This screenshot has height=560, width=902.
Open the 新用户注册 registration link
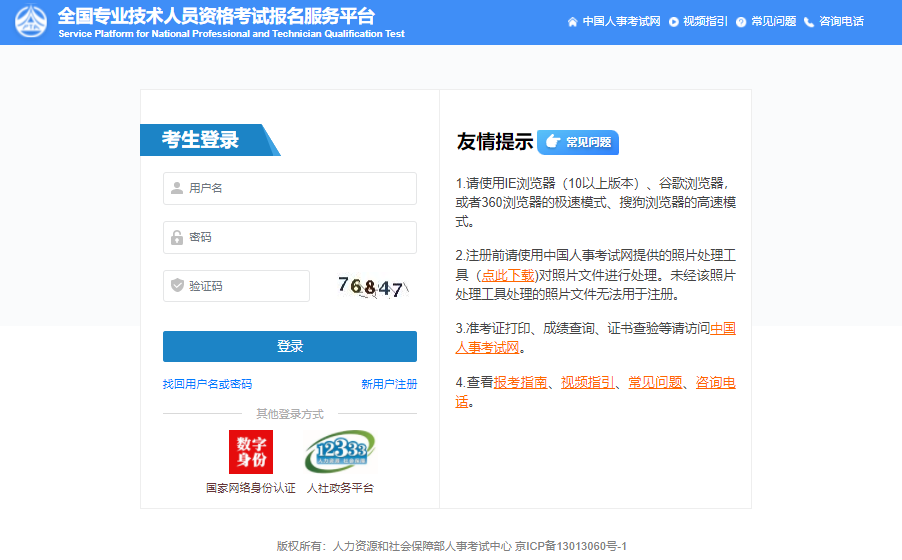pos(389,384)
